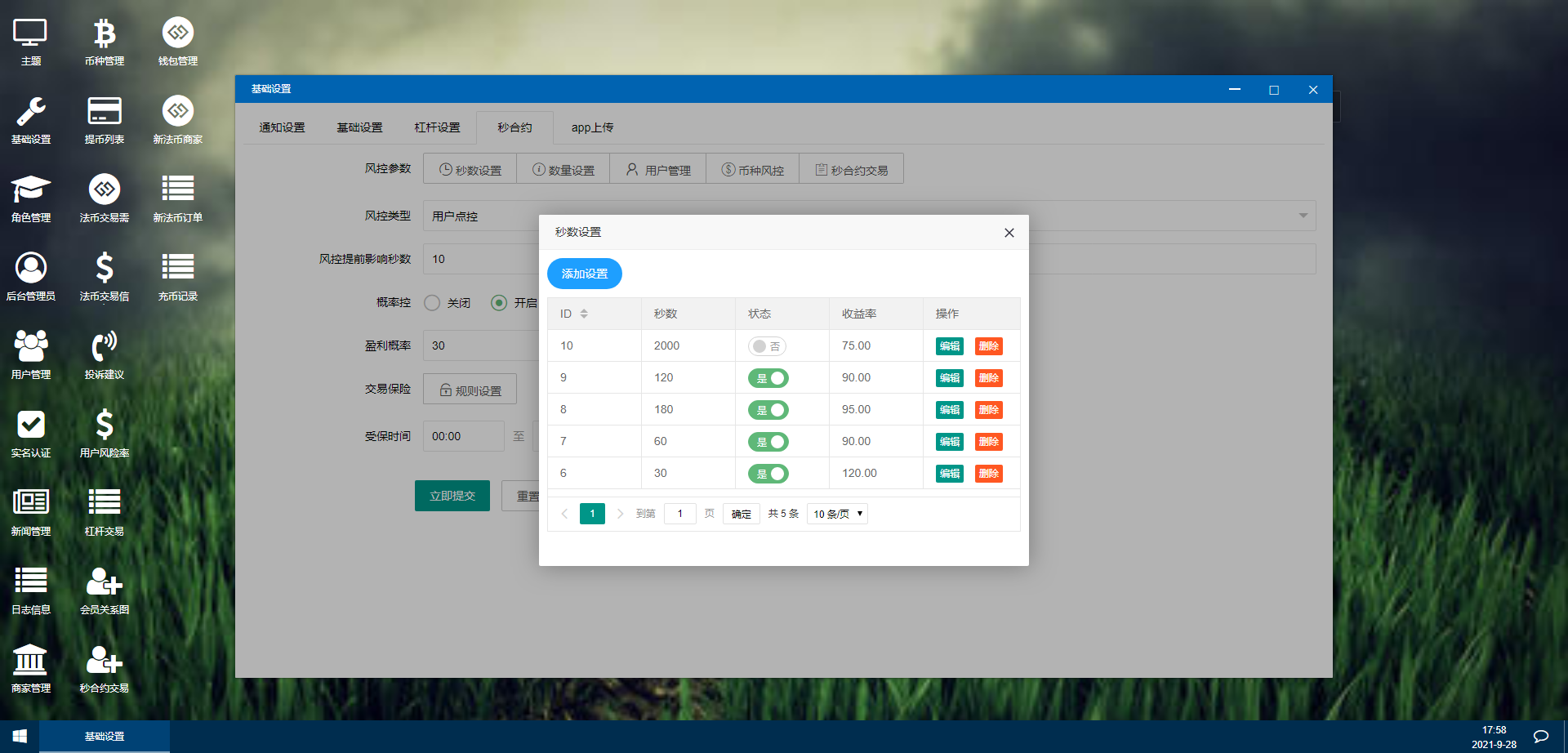Click 编辑 for the ID 8 row
The width and height of the screenshot is (1568, 753).
tap(949, 410)
